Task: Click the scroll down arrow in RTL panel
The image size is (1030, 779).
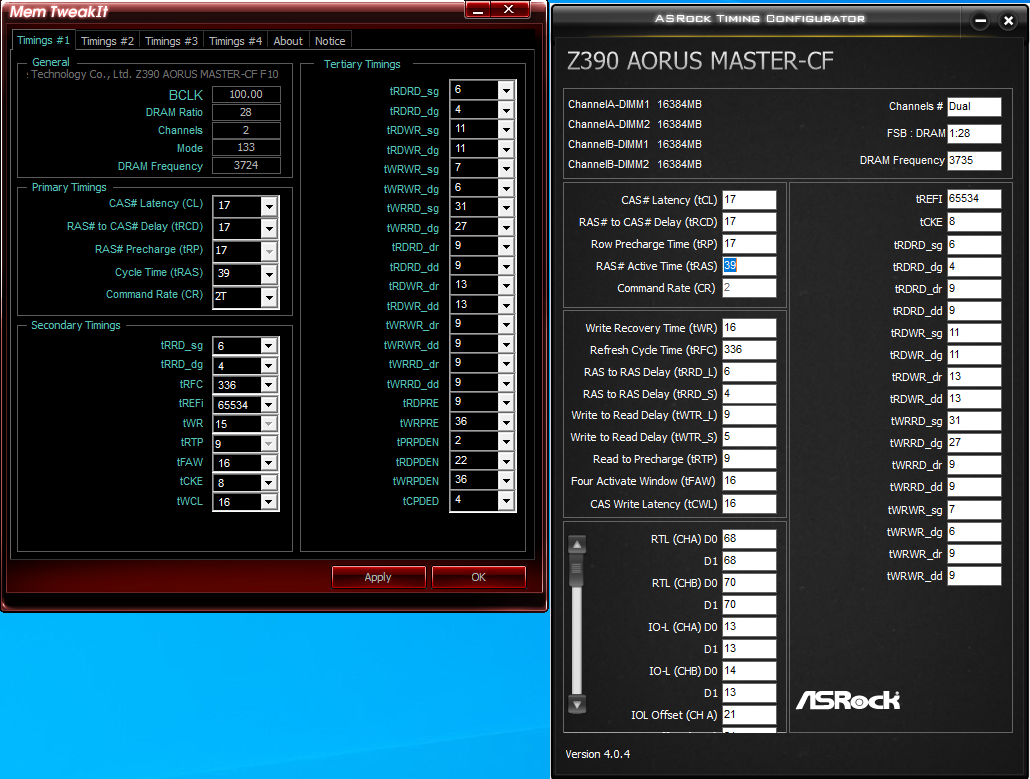Action: tap(577, 705)
